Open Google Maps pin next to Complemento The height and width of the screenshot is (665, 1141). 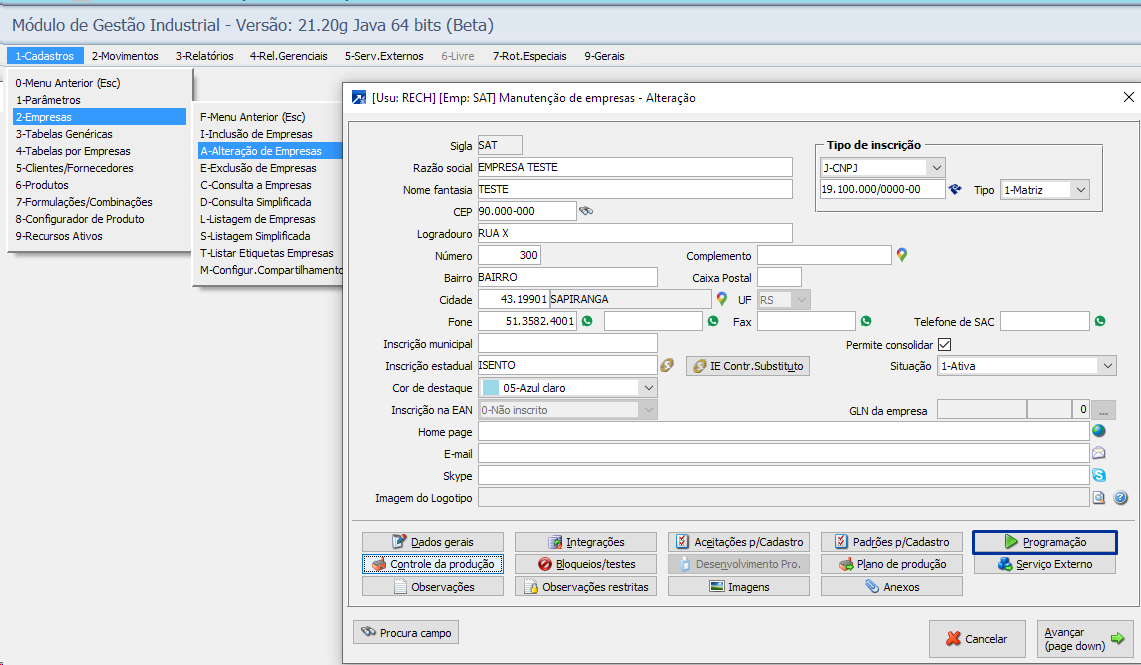[901, 255]
